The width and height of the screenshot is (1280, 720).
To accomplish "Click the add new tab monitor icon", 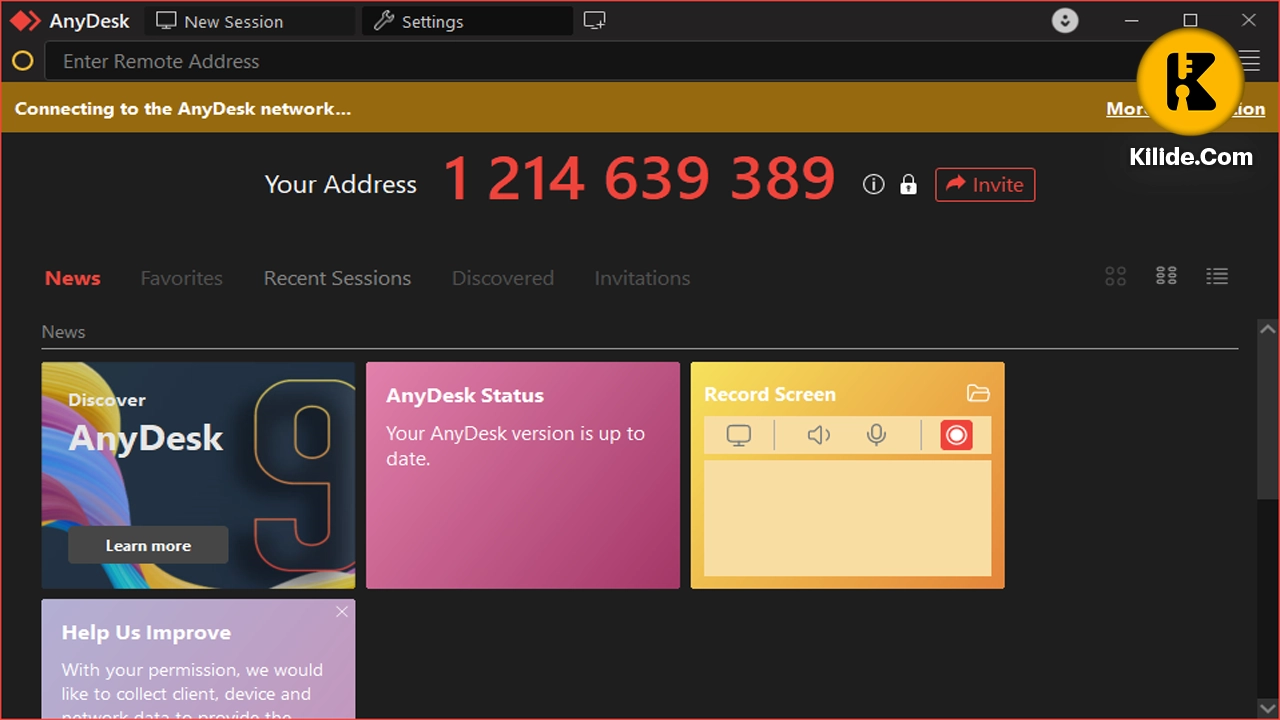I will (595, 20).
